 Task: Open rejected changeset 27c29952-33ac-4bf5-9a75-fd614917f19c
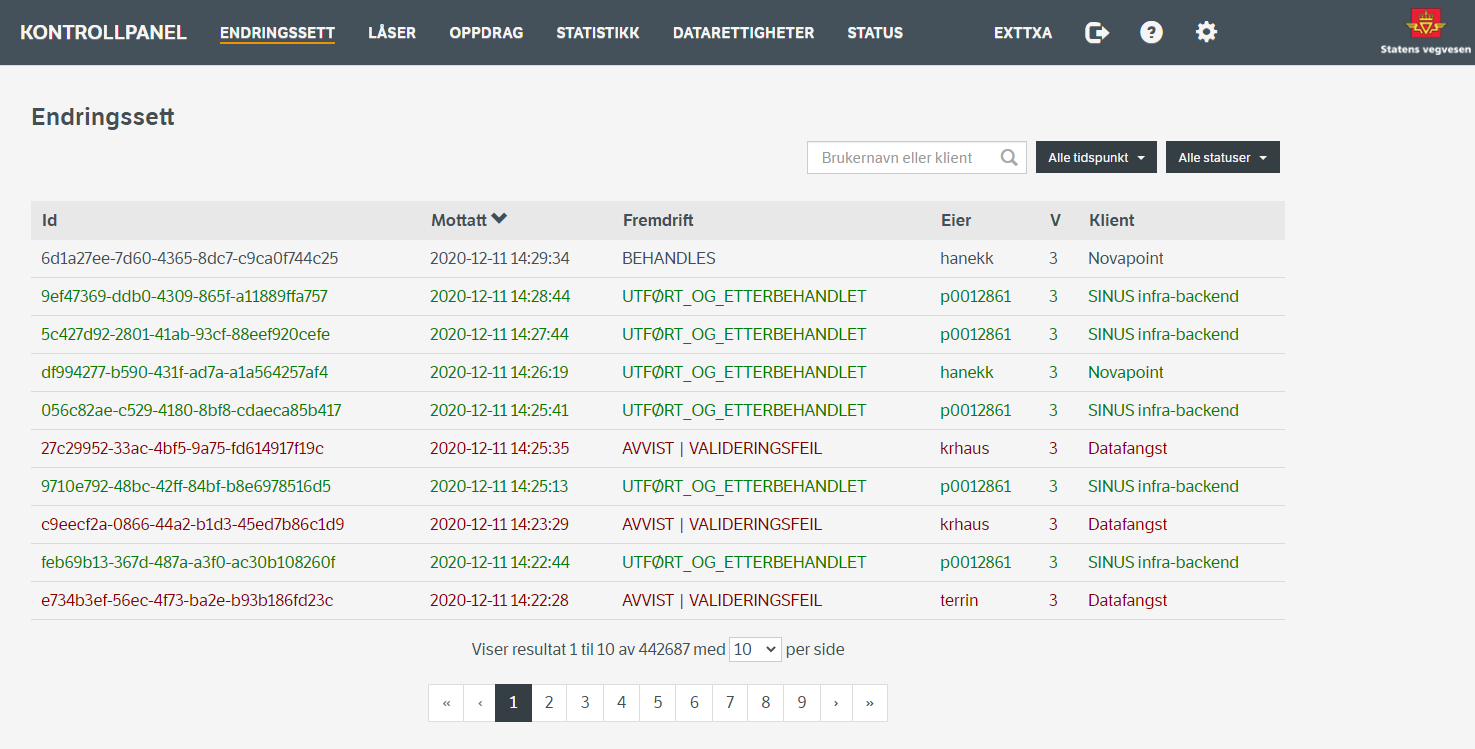(x=182, y=448)
